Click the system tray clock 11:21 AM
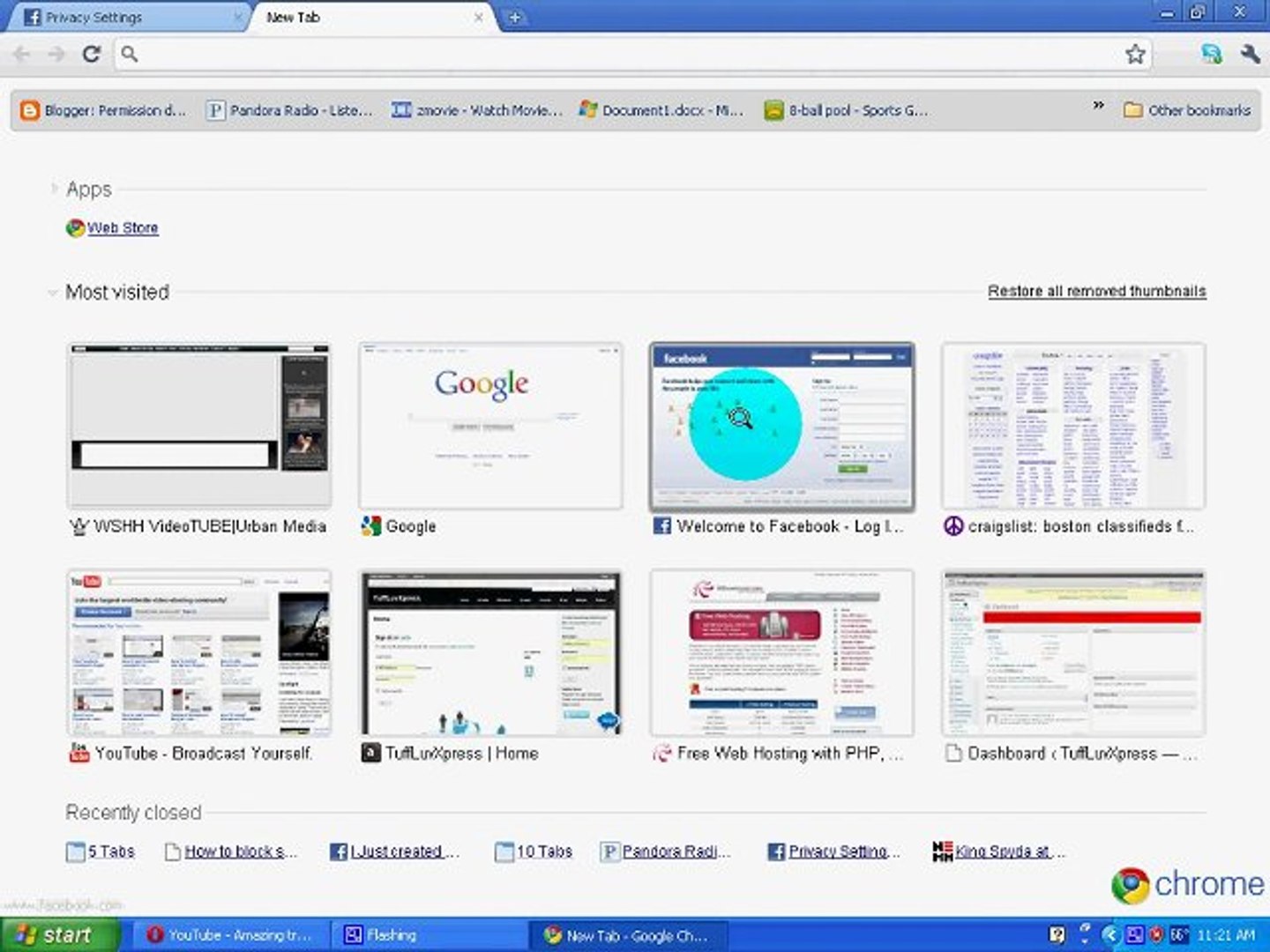This screenshot has width=1270, height=952. (1226, 934)
